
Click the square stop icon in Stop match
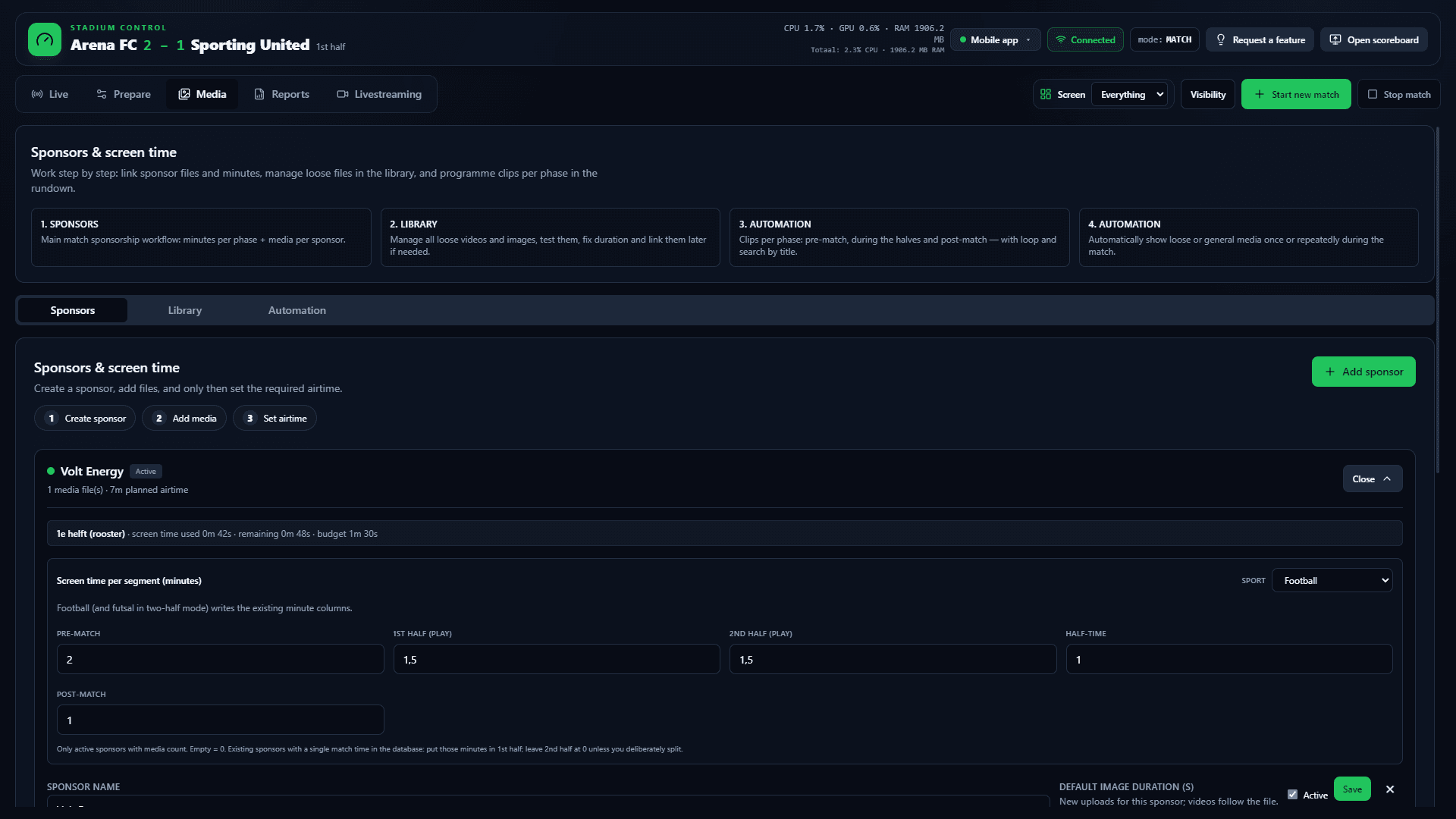point(1373,94)
